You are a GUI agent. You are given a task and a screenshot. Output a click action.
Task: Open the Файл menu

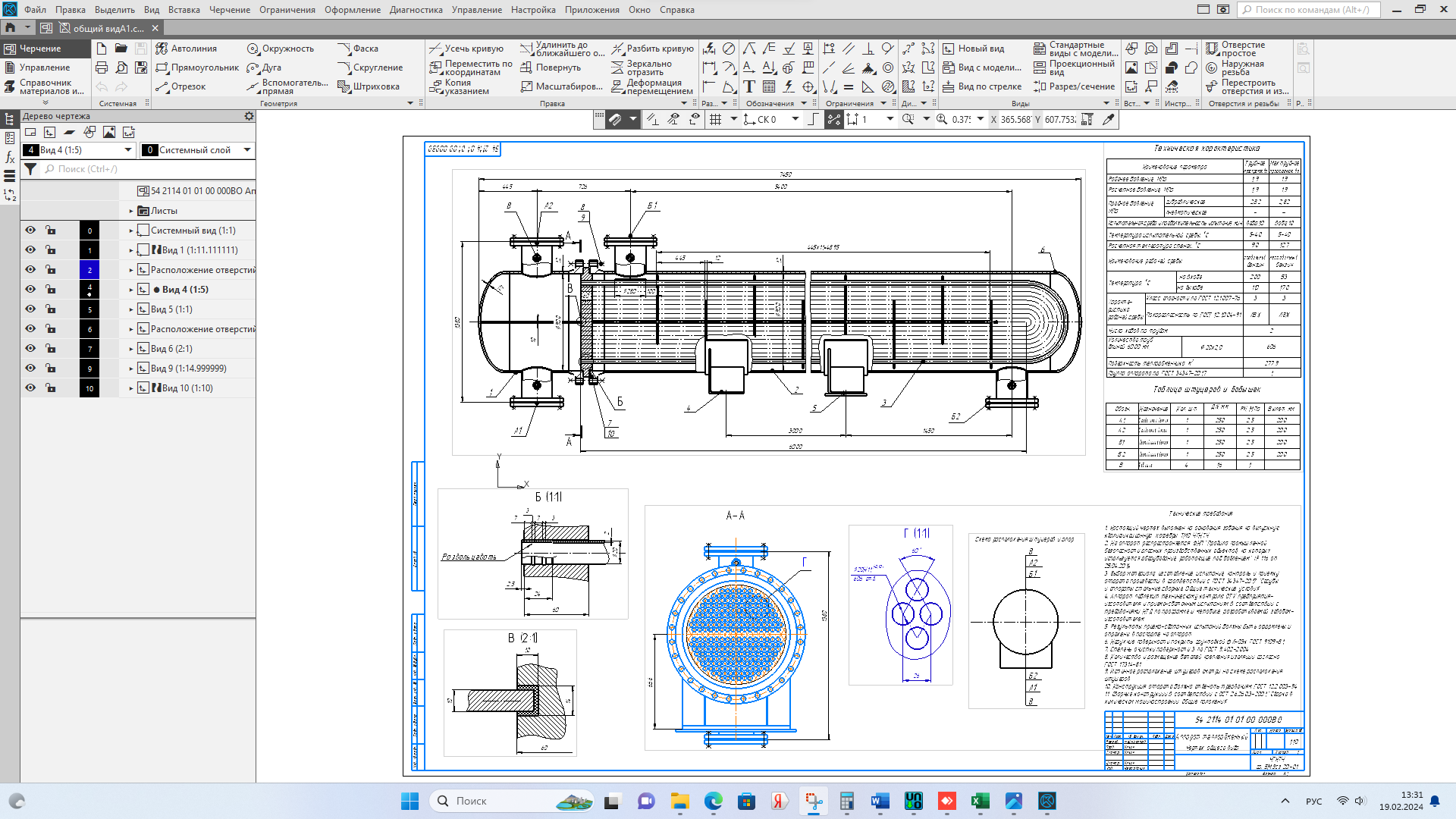point(35,10)
